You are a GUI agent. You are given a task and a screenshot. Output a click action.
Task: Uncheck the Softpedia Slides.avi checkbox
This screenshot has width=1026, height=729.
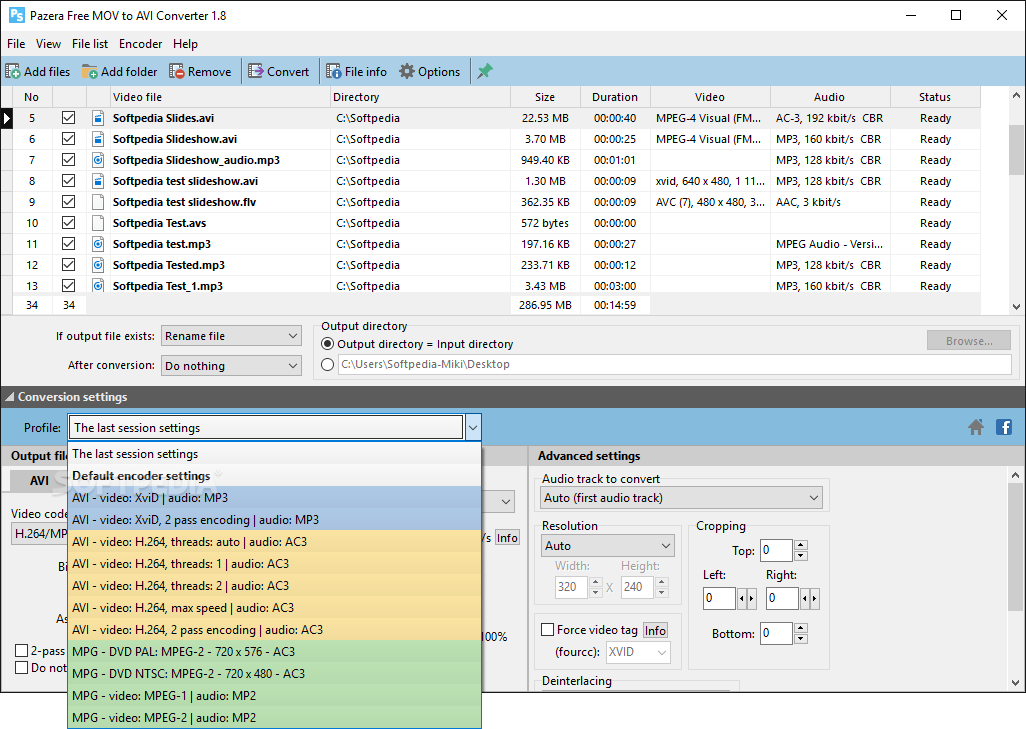[x=68, y=118]
